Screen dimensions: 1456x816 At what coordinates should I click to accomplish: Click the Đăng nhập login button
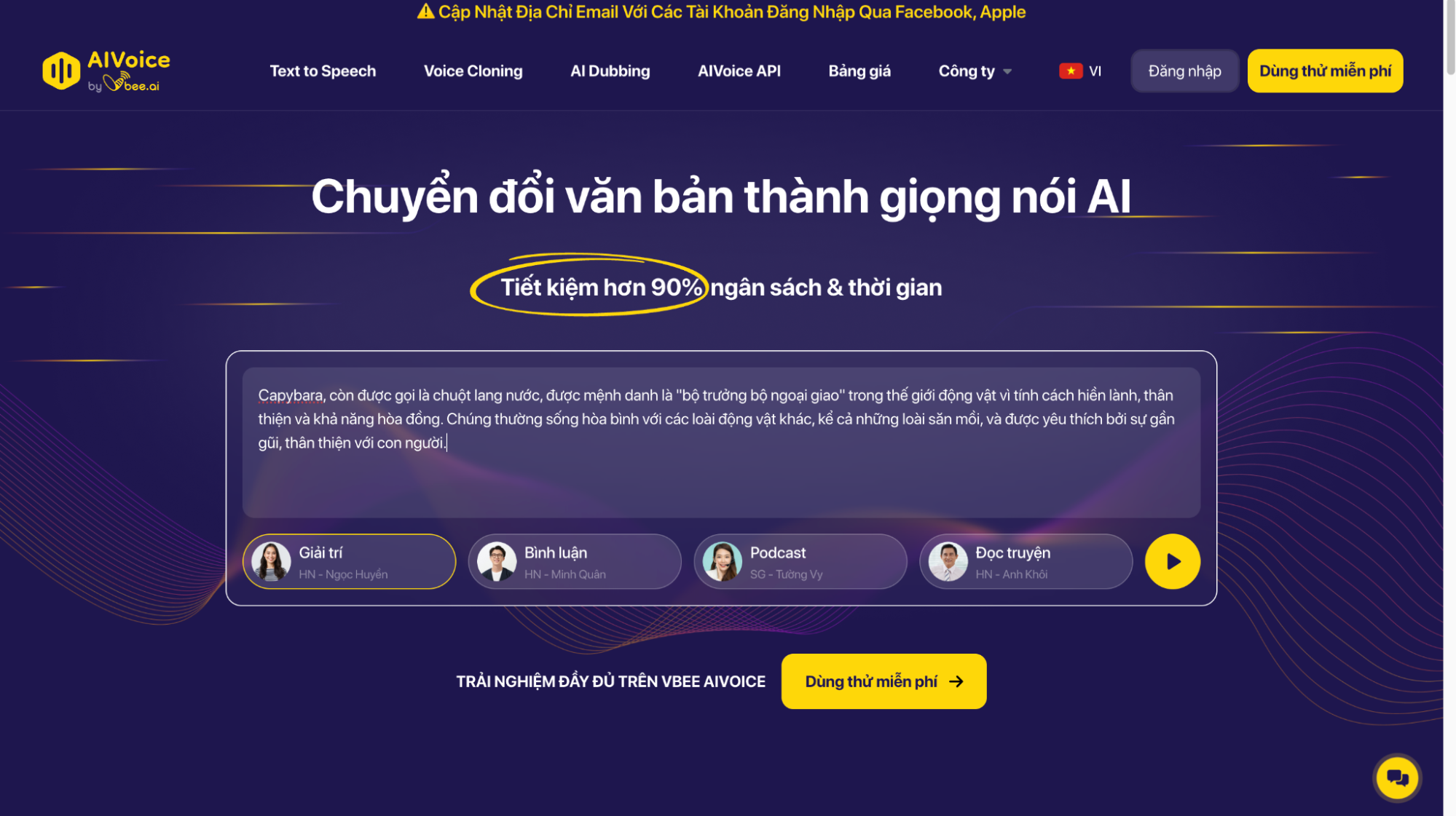tap(1184, 71)
